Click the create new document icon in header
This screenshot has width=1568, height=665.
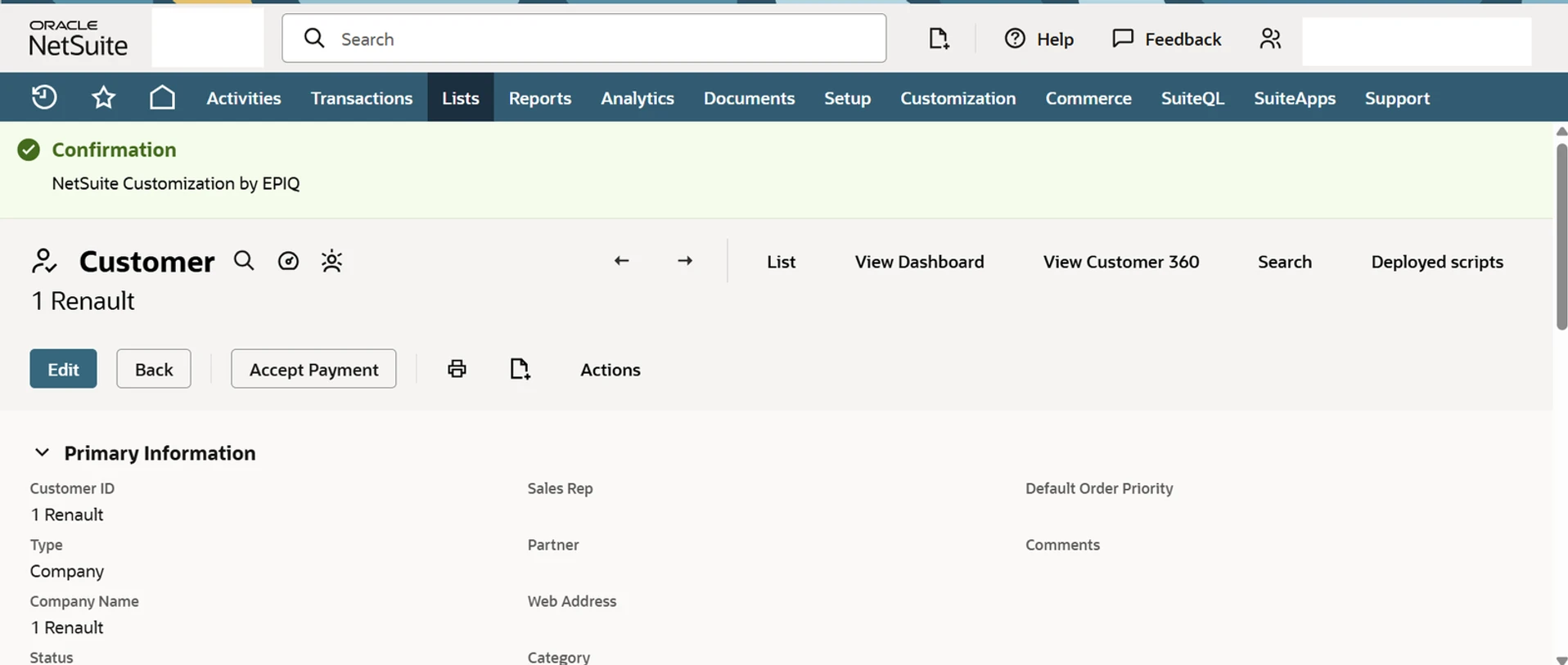(x=939, y=38)
